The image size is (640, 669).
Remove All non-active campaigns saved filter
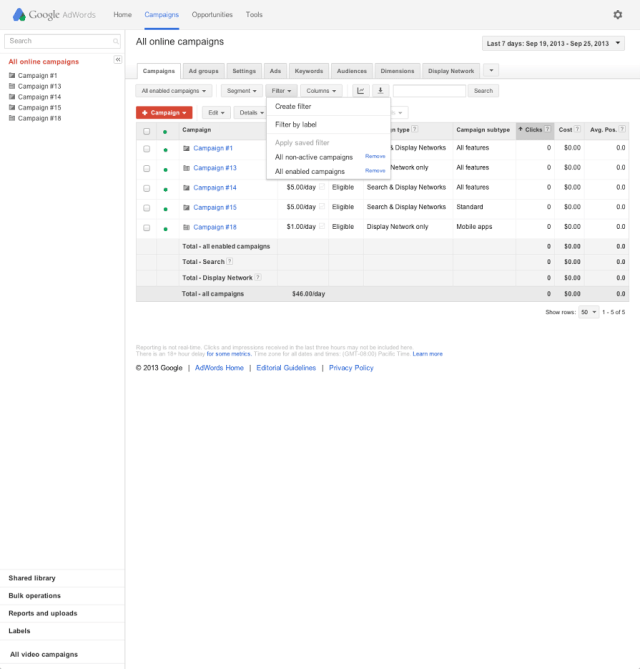tap(375, 156)
